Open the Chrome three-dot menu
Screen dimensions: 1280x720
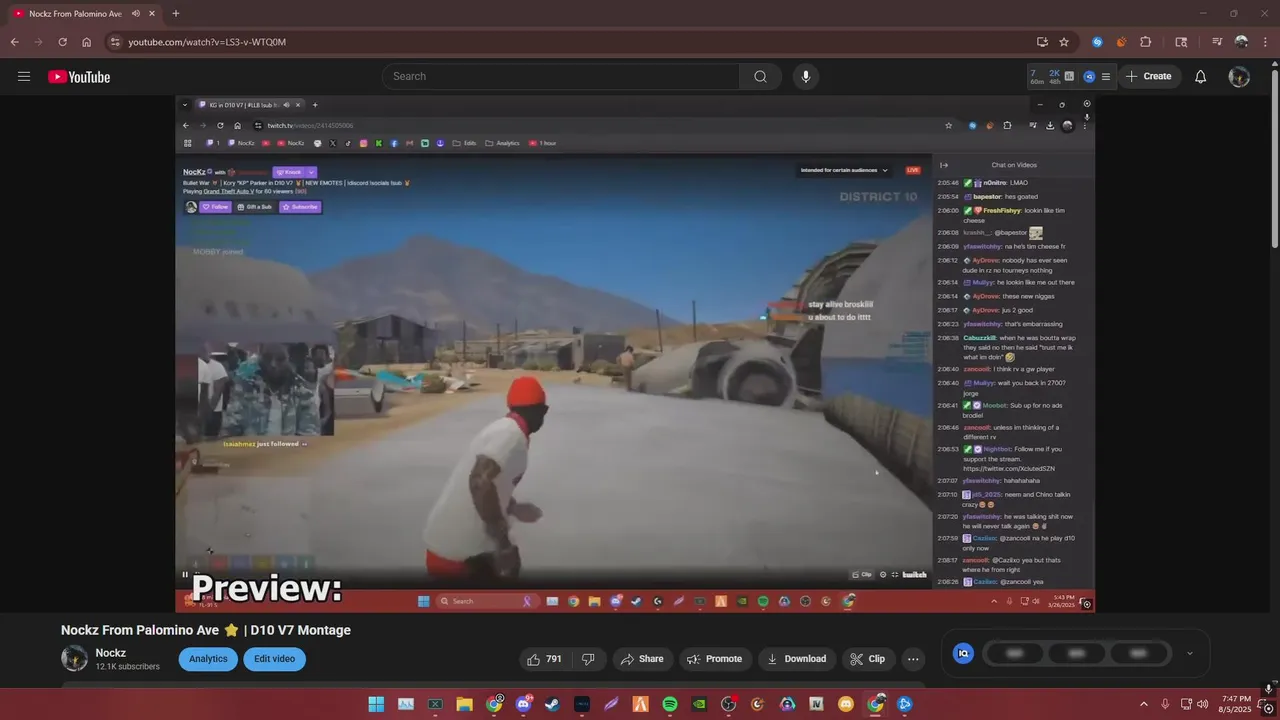coord(1264,42)
